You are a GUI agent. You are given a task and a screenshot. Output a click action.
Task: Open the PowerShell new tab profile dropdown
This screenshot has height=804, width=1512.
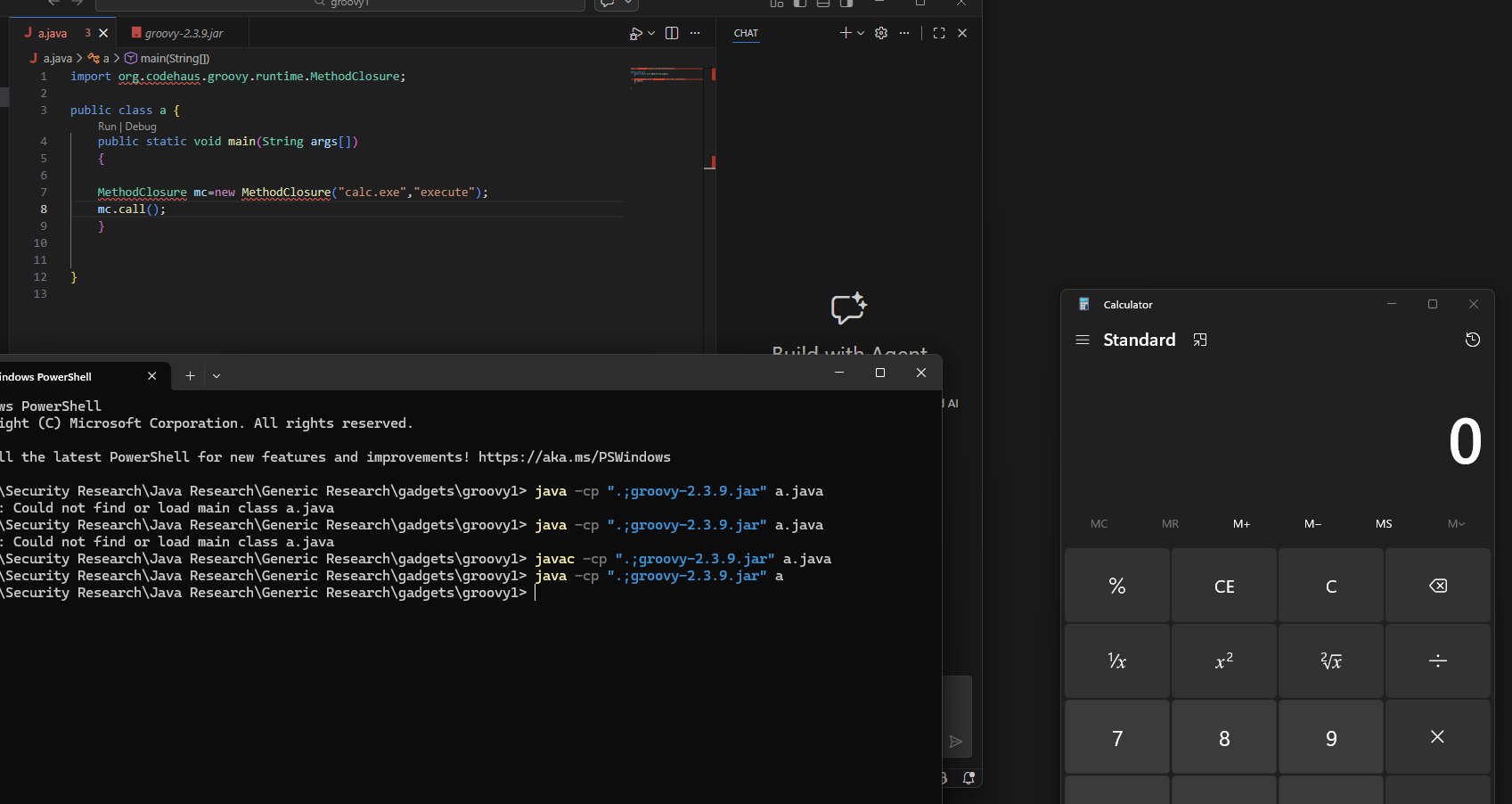pyautogui.click(x=217, y=376)
